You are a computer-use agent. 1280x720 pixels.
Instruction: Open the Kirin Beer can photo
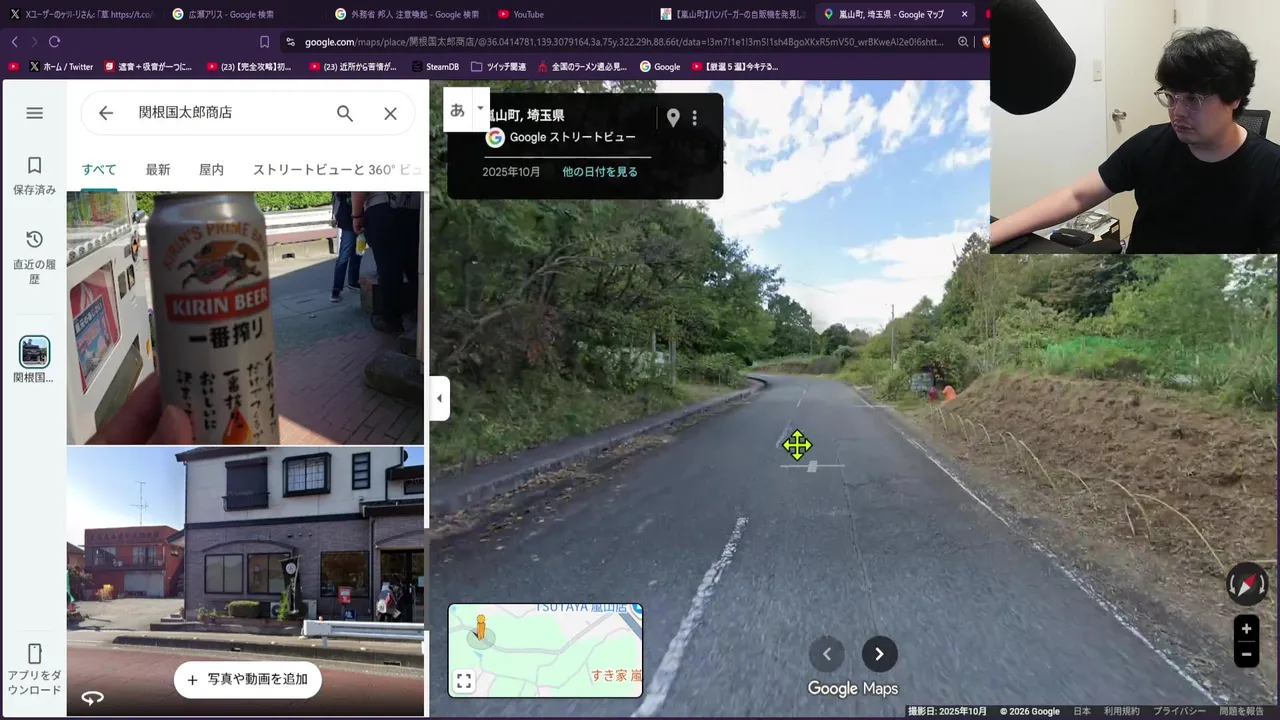(x=245, y=317)
